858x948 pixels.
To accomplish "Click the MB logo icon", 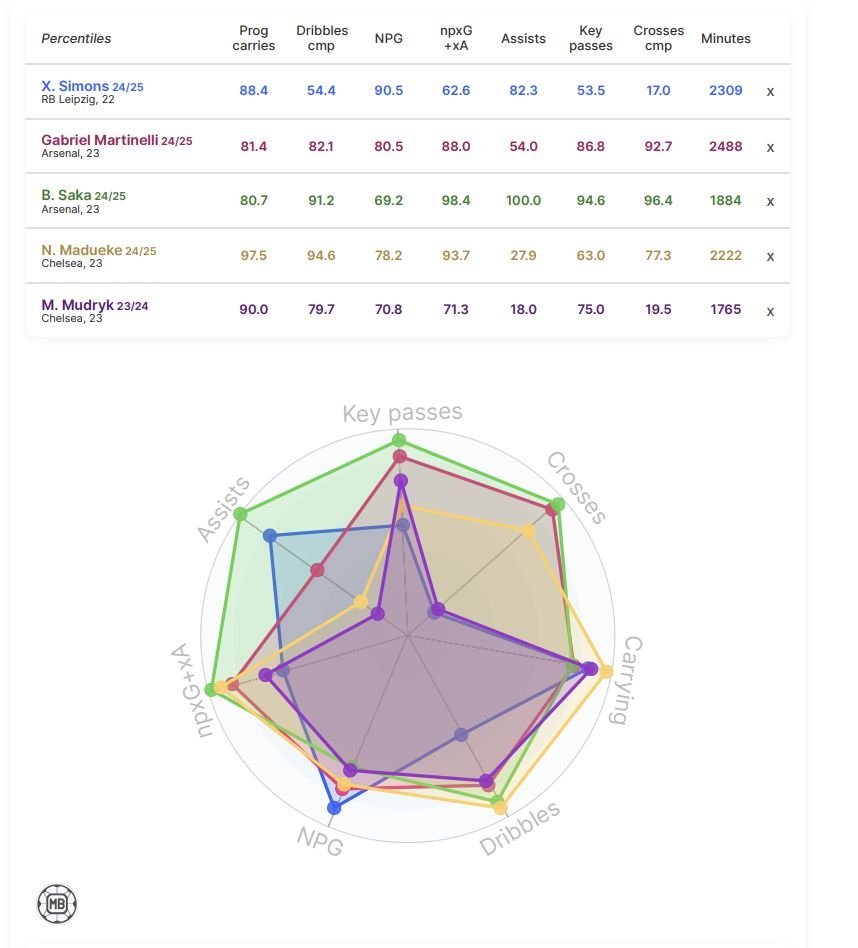I will pyautogui.click(x=57, y=904).
